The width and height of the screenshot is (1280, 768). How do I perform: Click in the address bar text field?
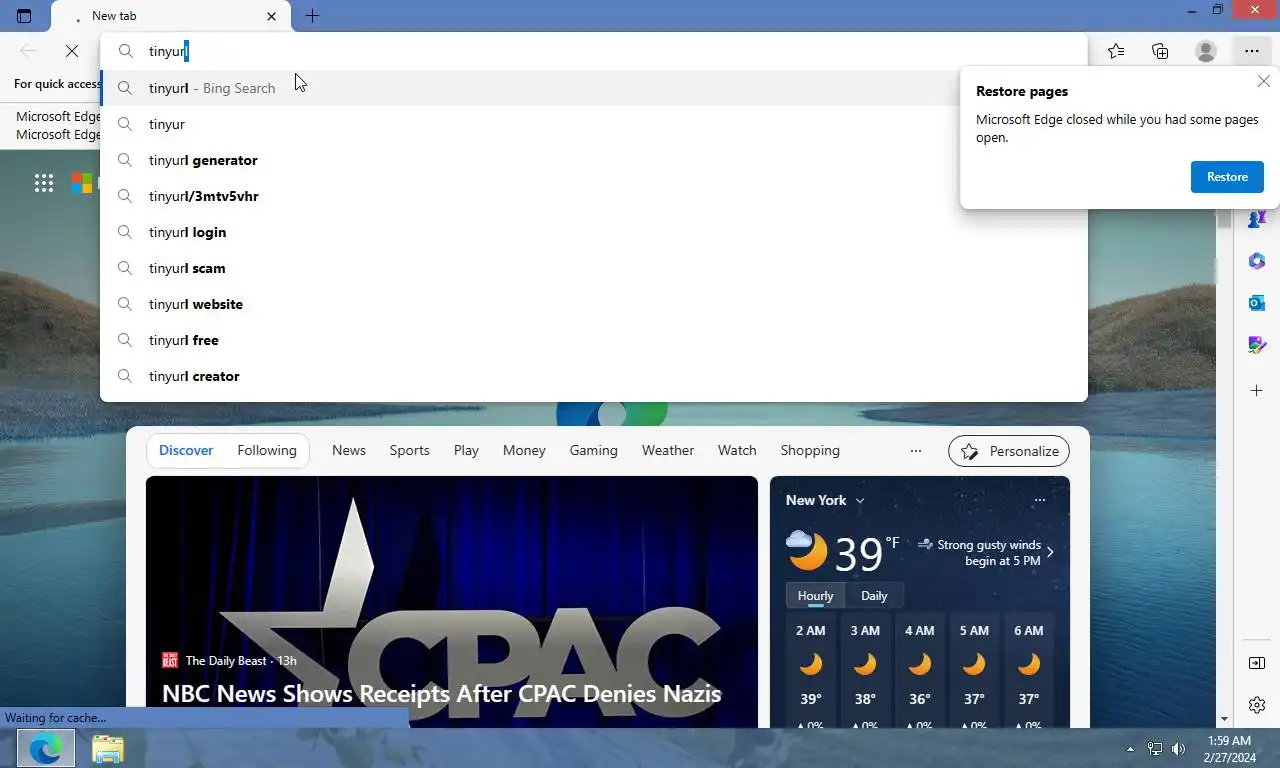(594, 51)
